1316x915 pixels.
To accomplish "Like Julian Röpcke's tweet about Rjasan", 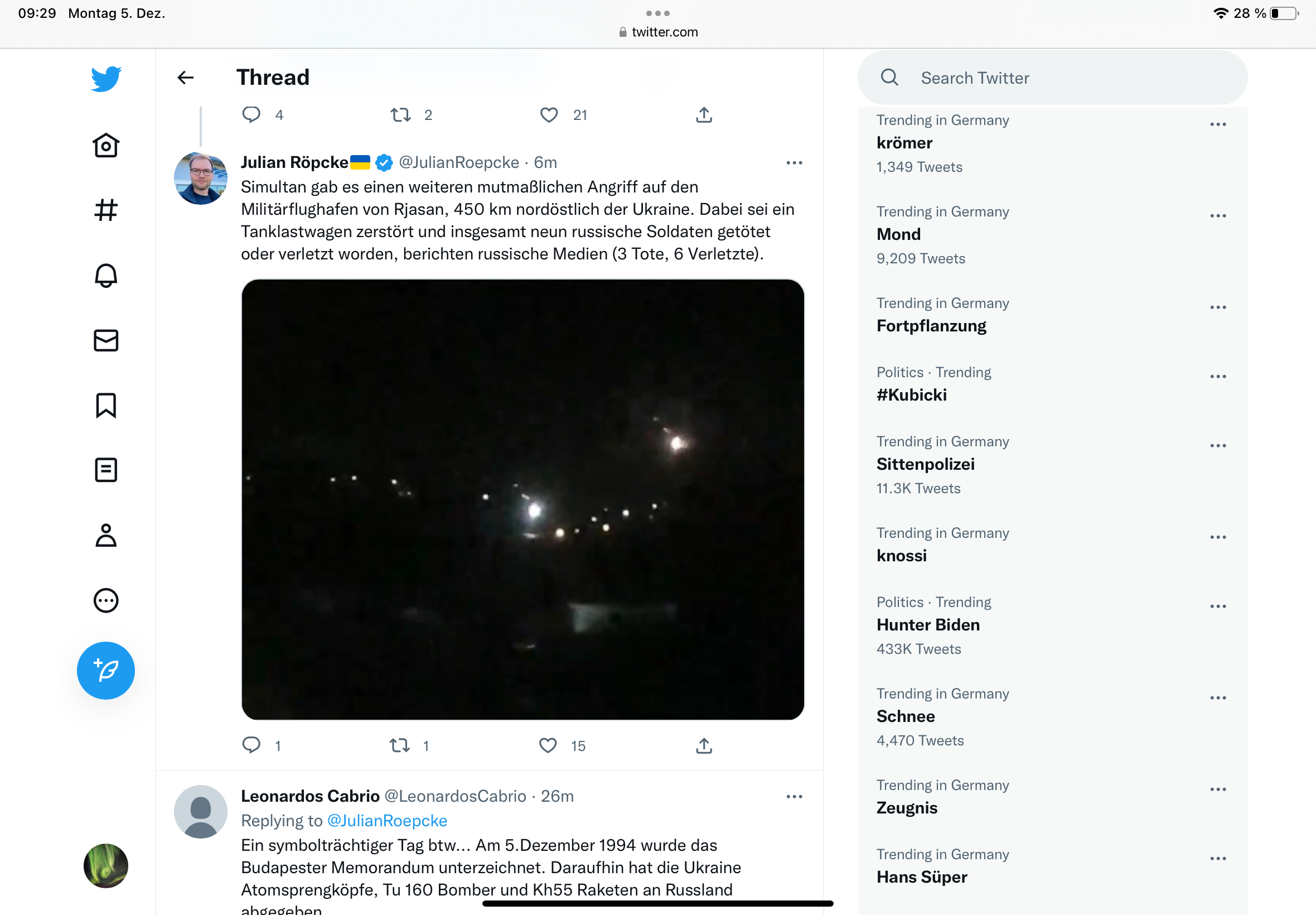I will pyautogui.click(x=548, y=745).
